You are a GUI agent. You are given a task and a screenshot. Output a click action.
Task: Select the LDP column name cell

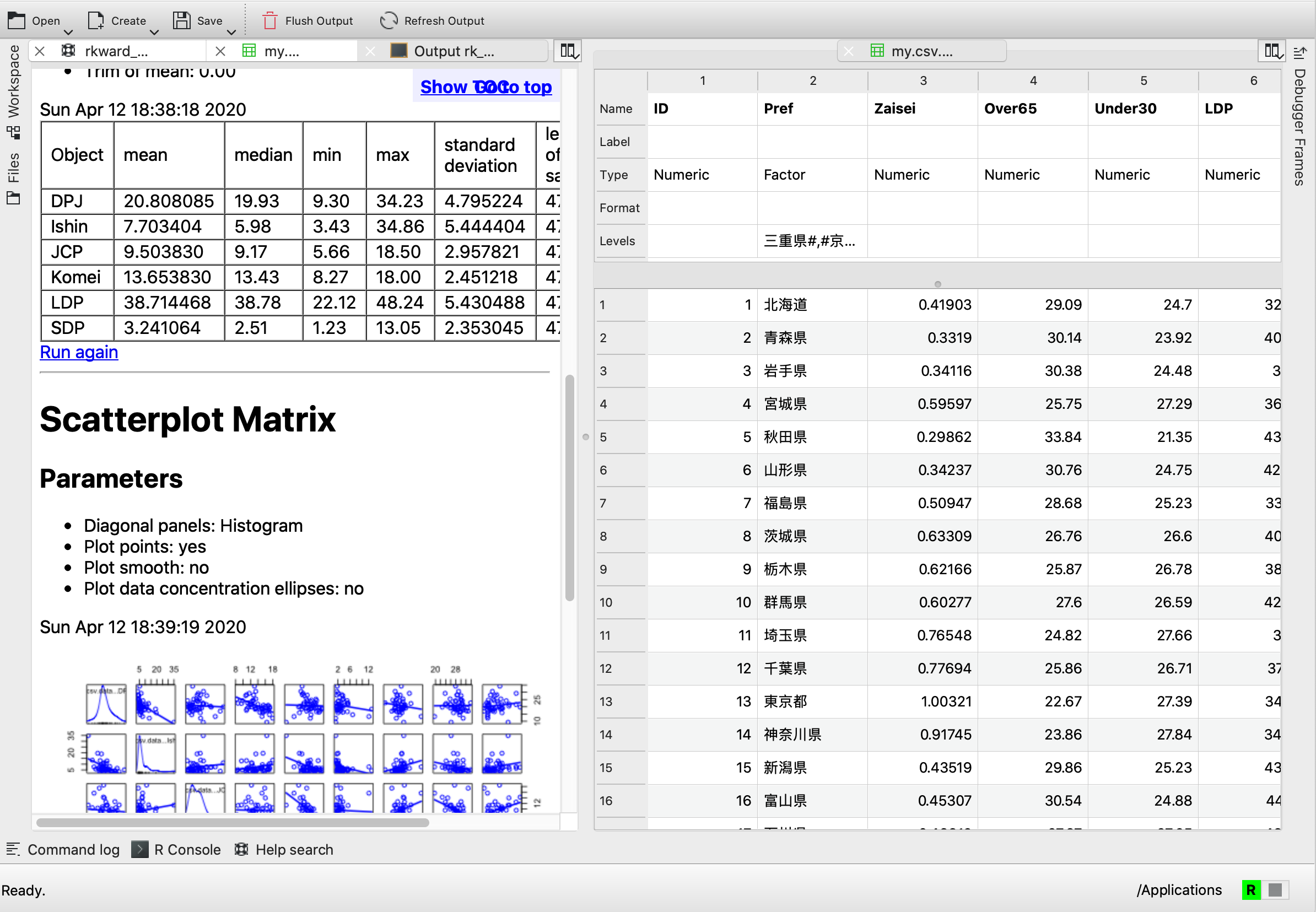pos(1239,109)
